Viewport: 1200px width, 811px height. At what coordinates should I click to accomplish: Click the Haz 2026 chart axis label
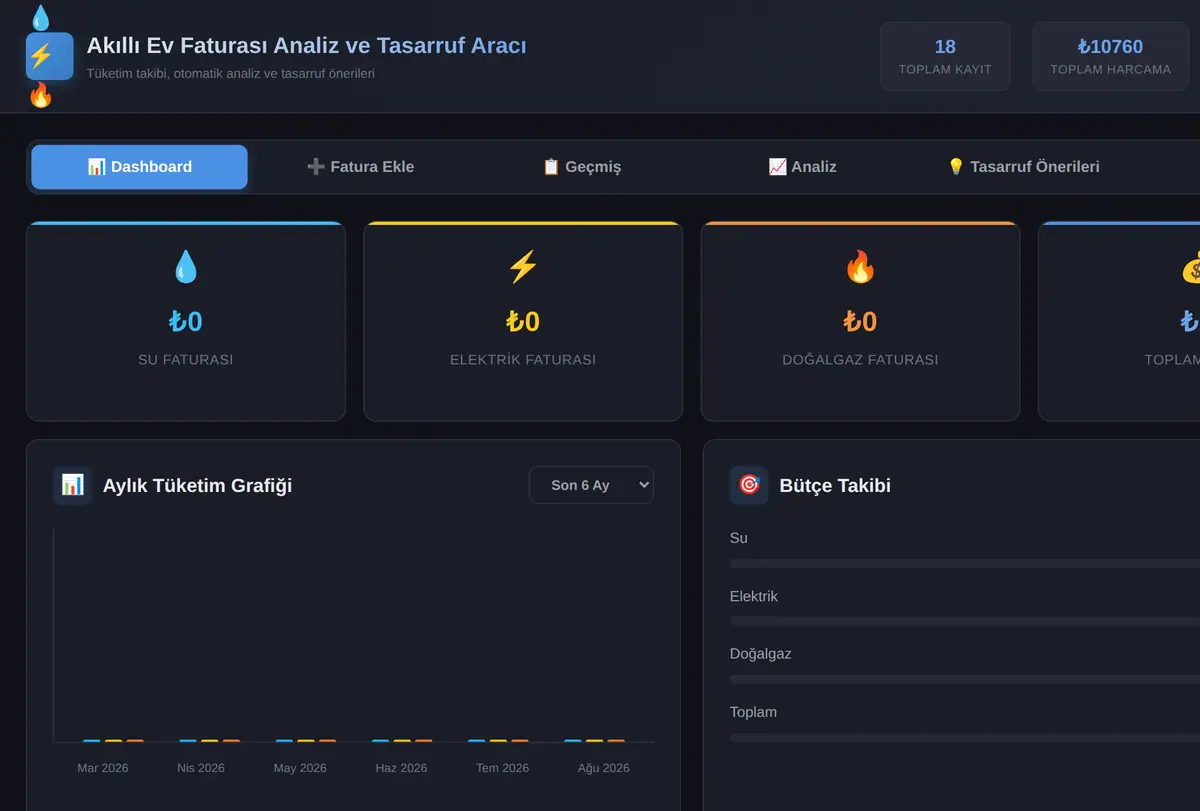401,768
